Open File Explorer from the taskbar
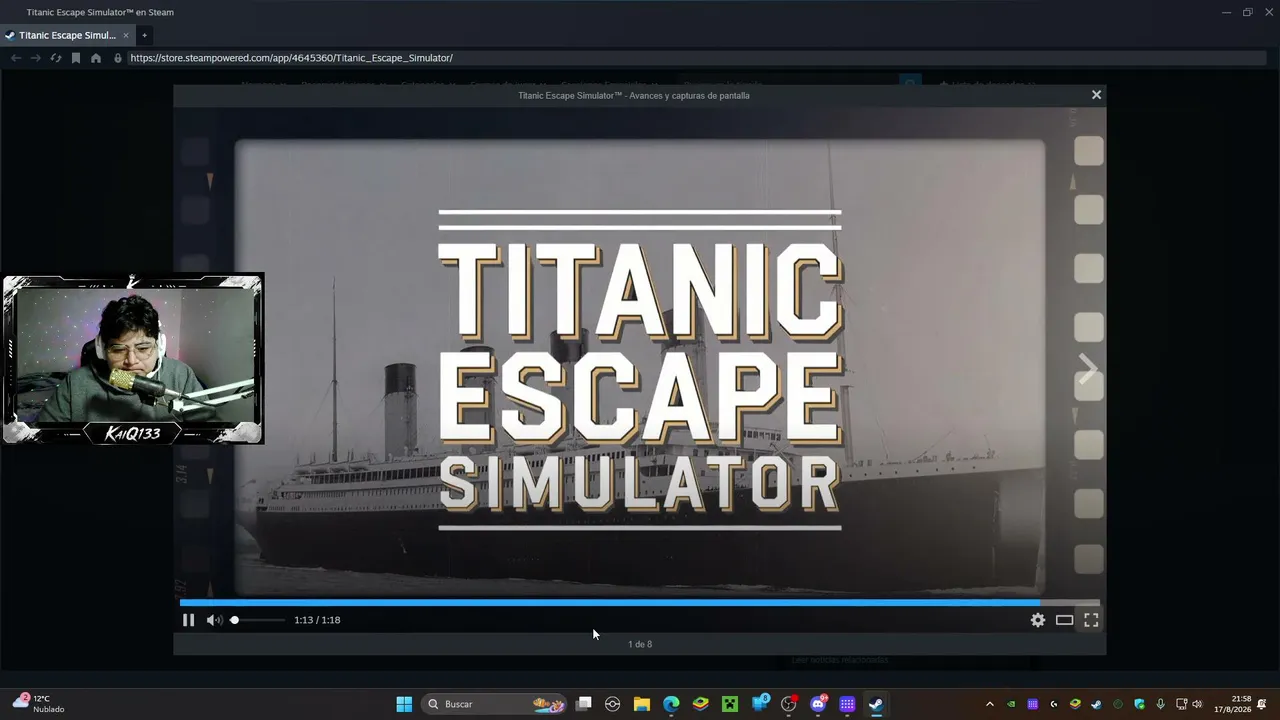This screenshot has width=1280, height=720. tap(642, 704)
